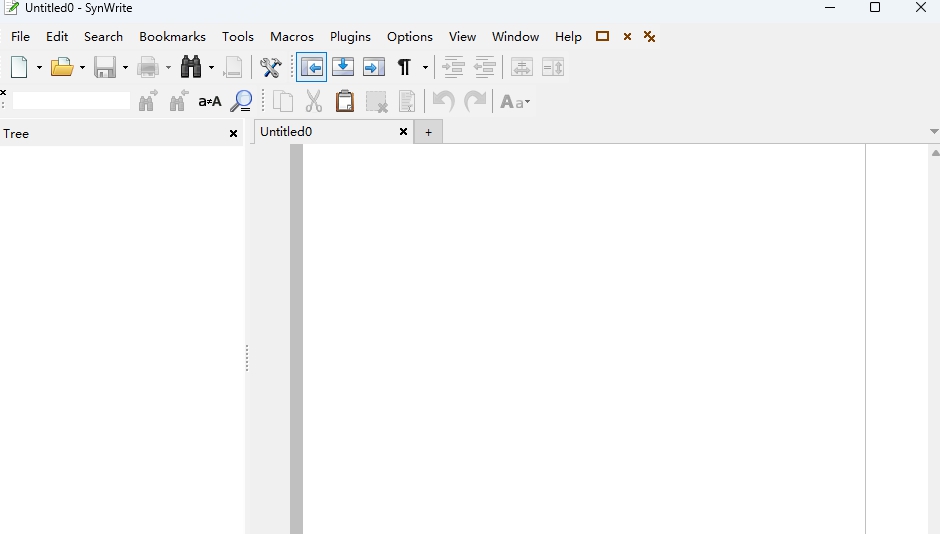The height and width of the screenshot is (534, 940).
Task: Click the page icon next to the binoculars dropdown
Action: point(233,67)
